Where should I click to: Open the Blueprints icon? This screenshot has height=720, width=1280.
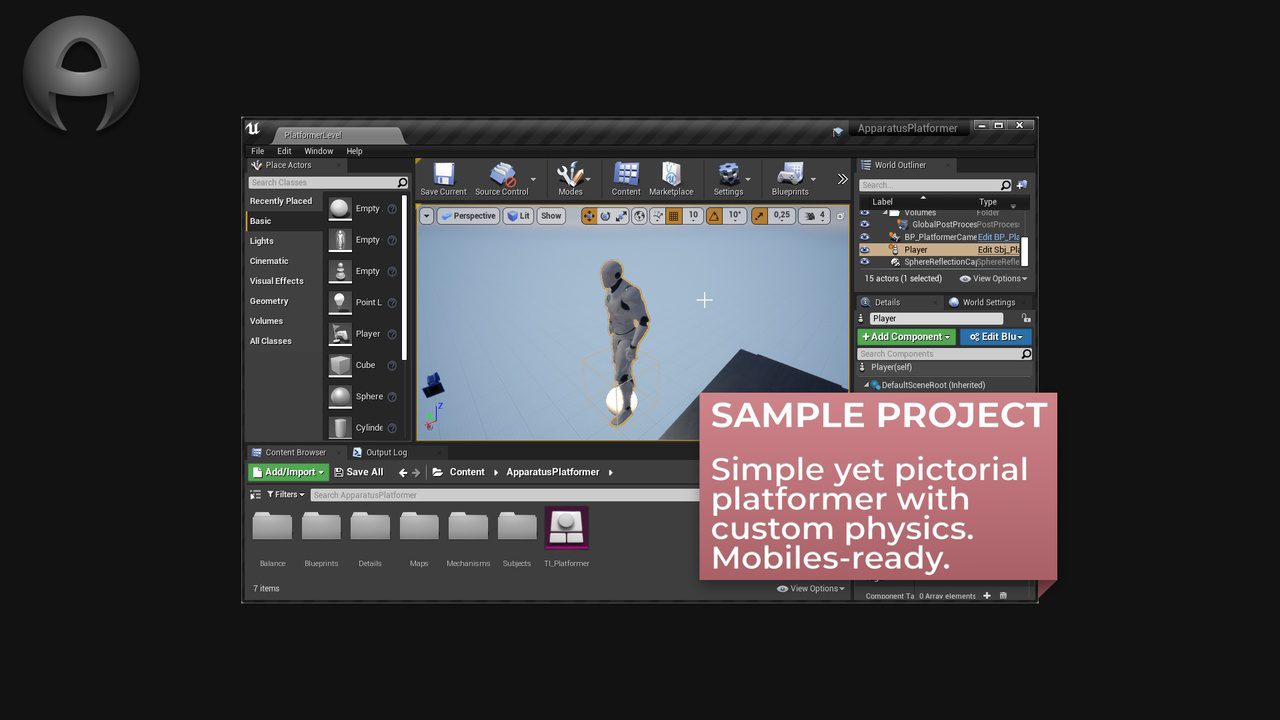click(x=790, y=176)
